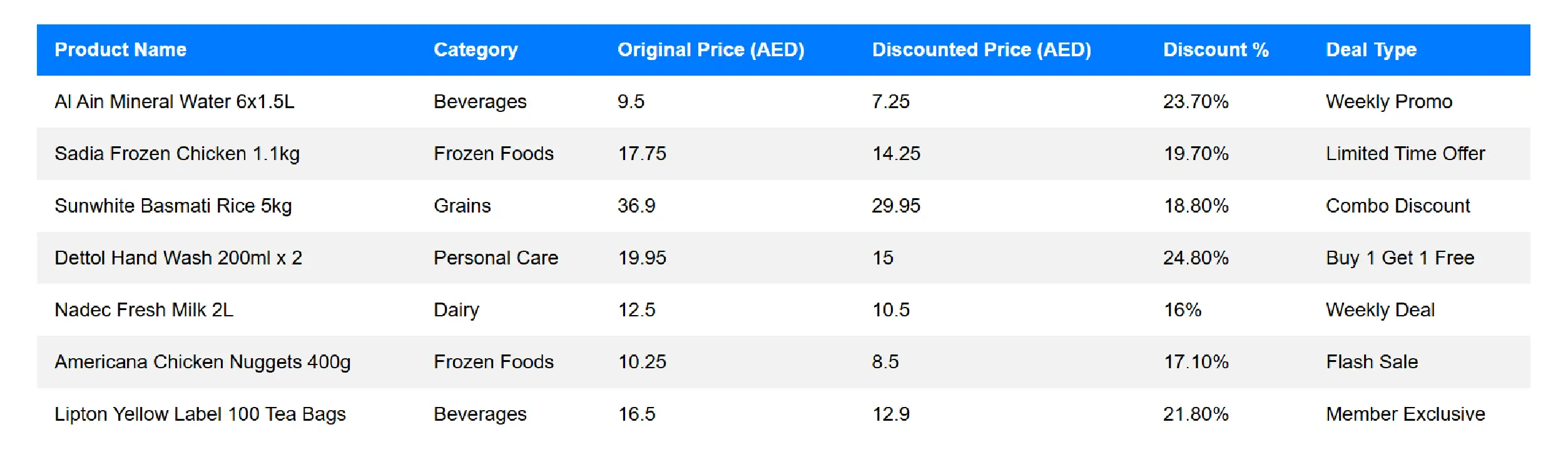Viewport: 1568px width, 462px height.
Task: Select the Sadia Frozen Chicken 1.1kg cell
Action: click(177, 154)
